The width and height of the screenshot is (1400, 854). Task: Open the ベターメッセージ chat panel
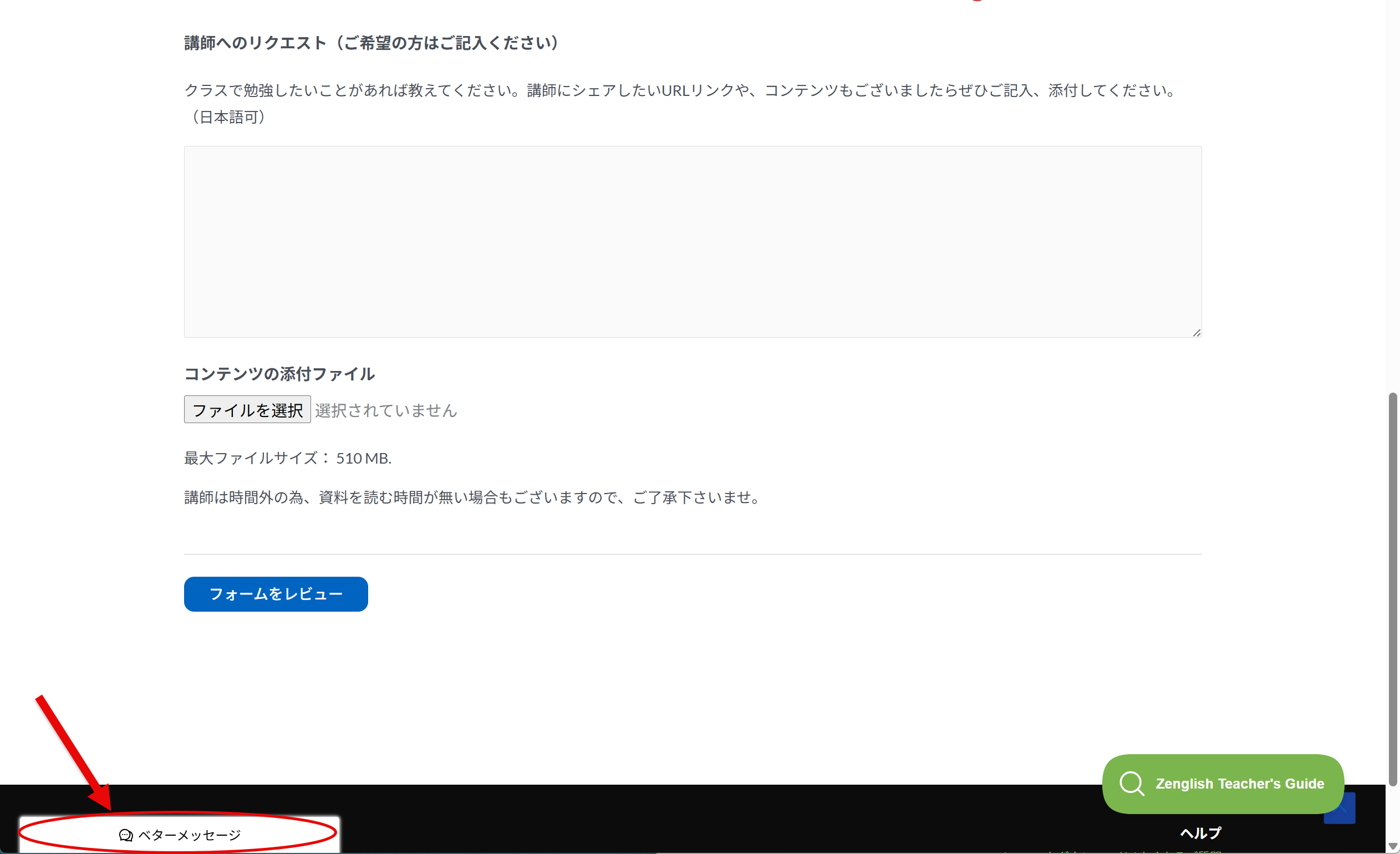179,835
